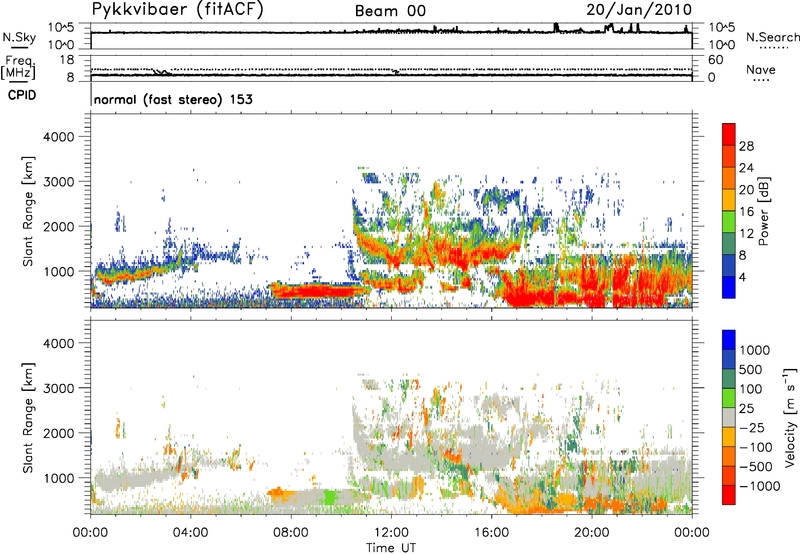
Task: Click the -100 tick on velocity colorbar
Action: (x=756, y=447)
